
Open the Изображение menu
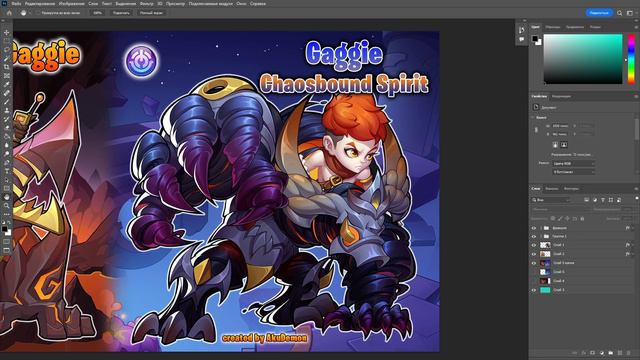click(71, 4)
